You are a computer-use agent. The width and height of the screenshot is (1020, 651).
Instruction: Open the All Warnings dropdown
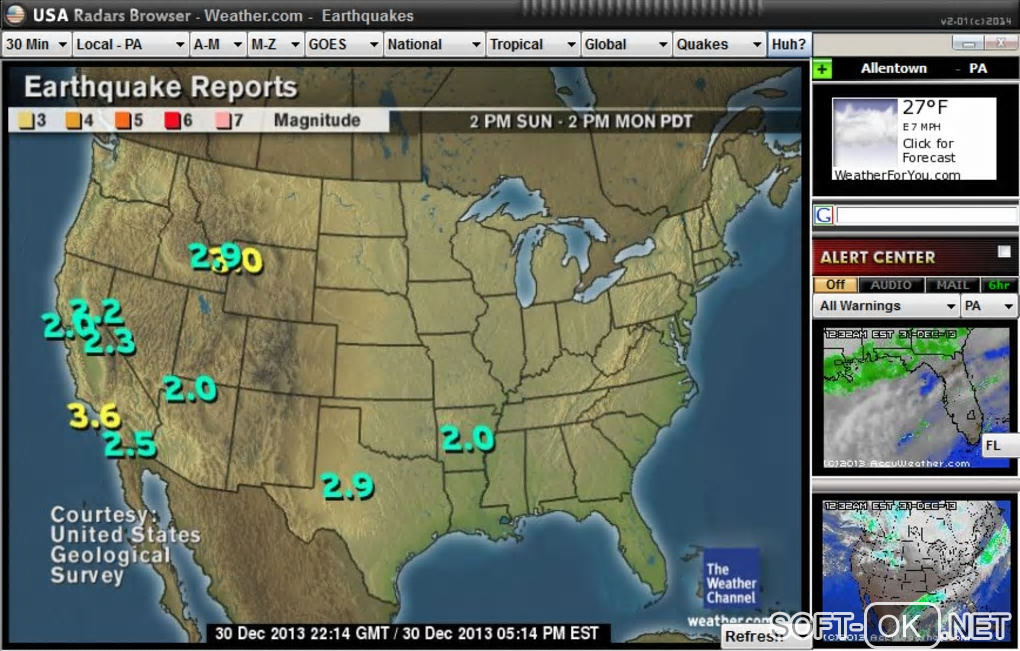coord(886,306)
